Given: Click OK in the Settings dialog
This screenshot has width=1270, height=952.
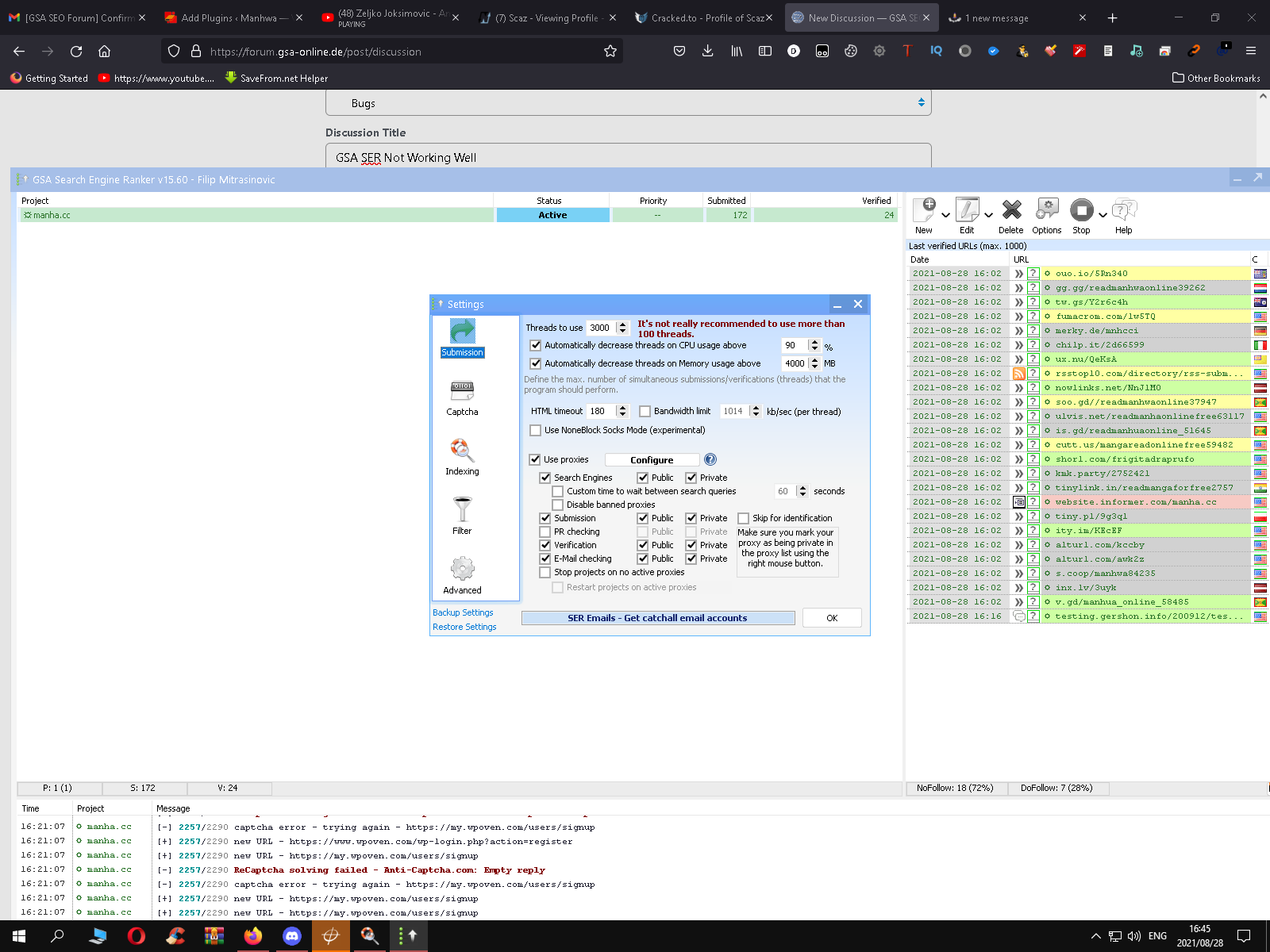Looking at the screenshot, I should point(832,618).
